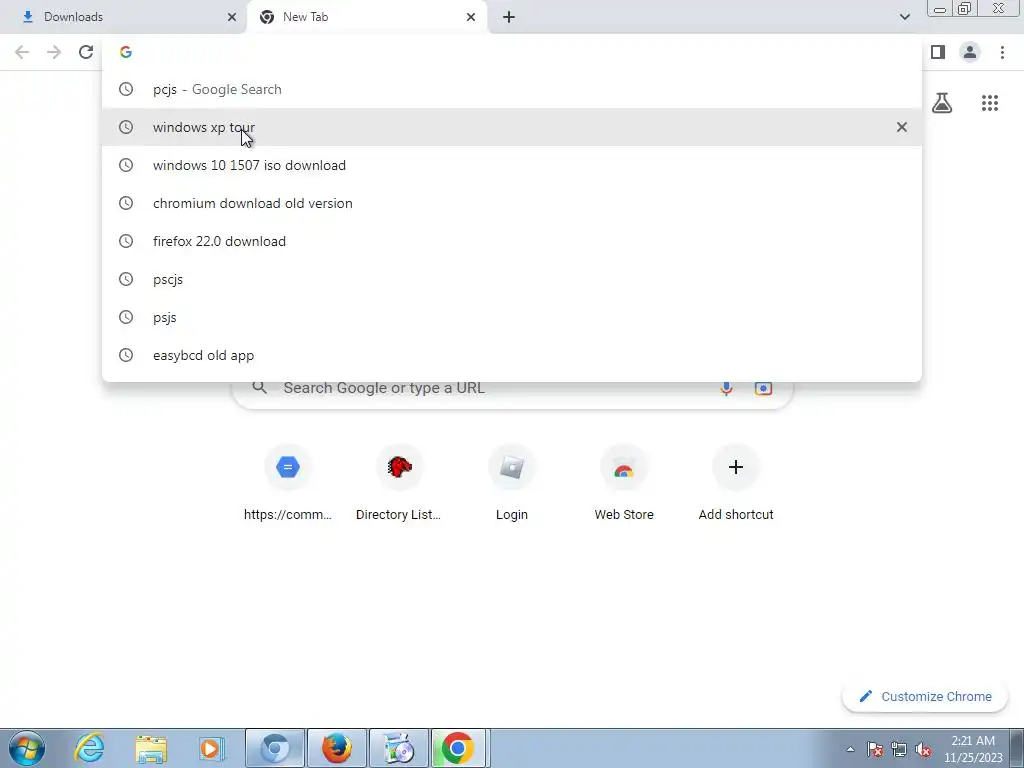Open Windows Explorer from taskbar
The width and height of the screenshot is (1024, 768).
(x=151, y=748)
